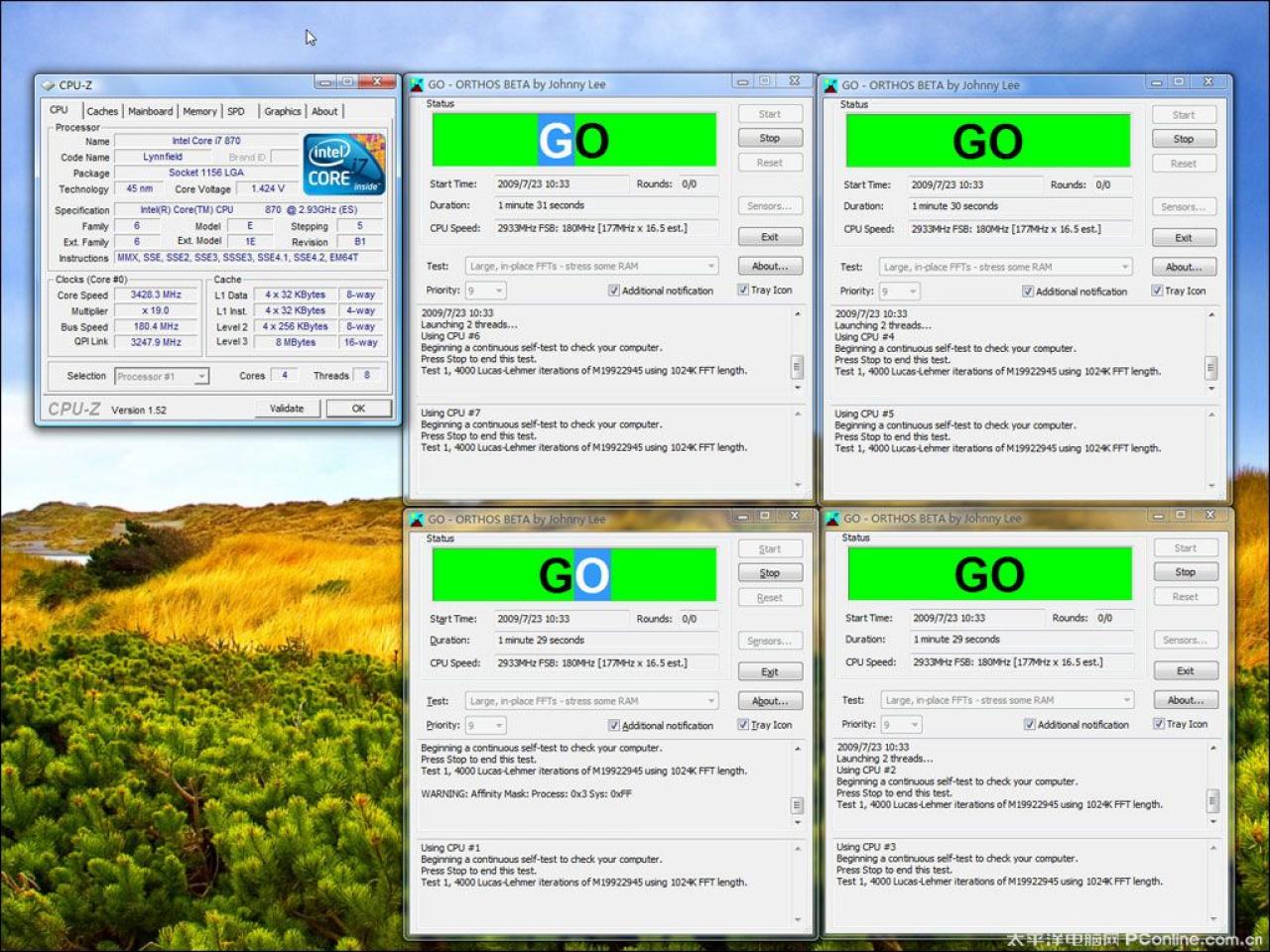Click the CPU-Z title bar icon

[x=48, y=85]
